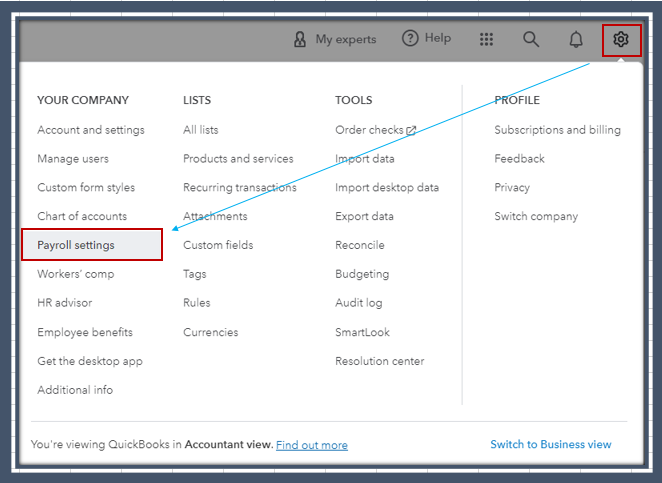Image resolution: width=662 pixels, height=483 pixels.
Task: Go to Products and services
Action: pos(238,159)
